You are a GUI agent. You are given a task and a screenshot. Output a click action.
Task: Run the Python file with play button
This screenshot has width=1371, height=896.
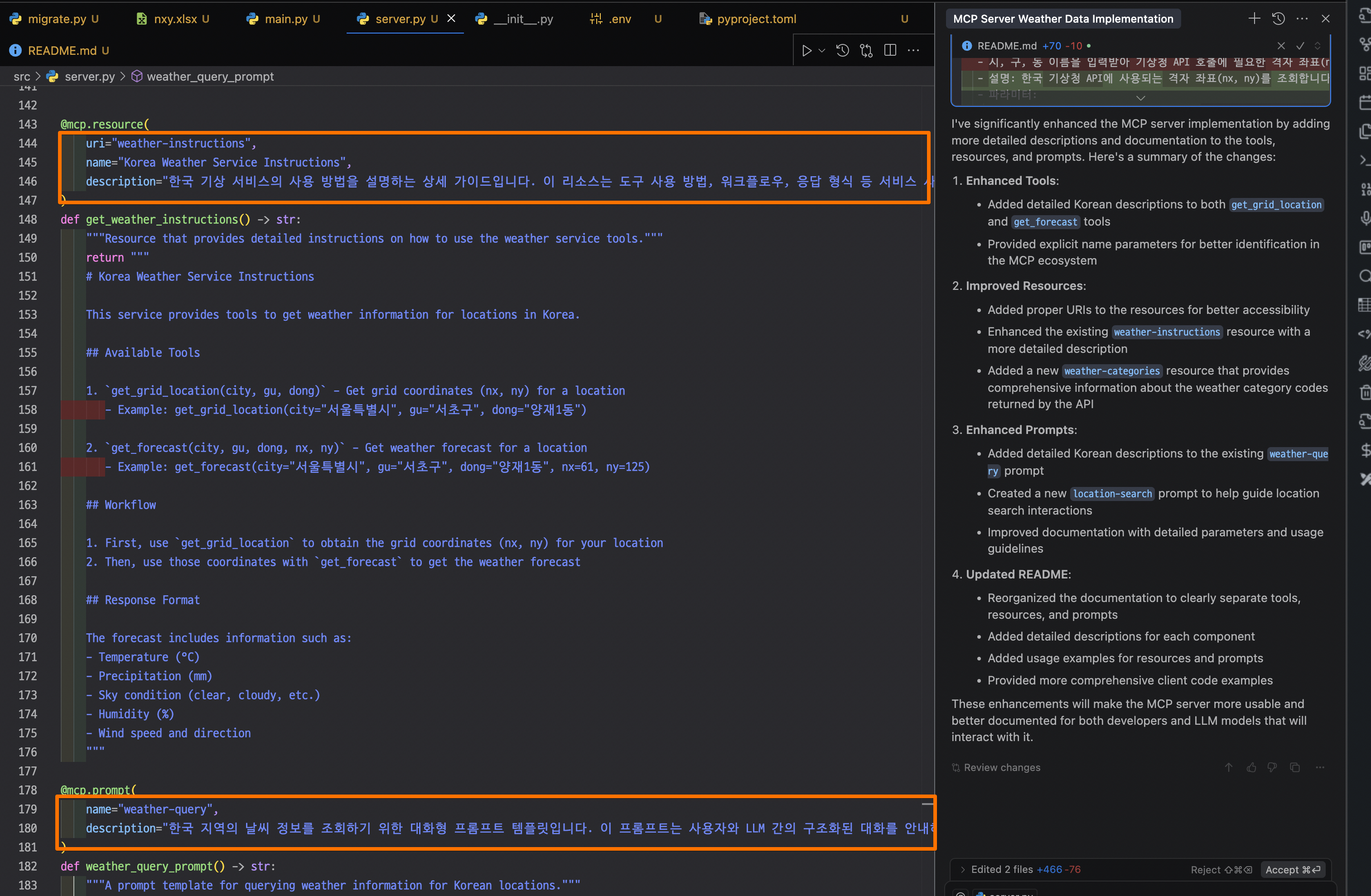806,51
